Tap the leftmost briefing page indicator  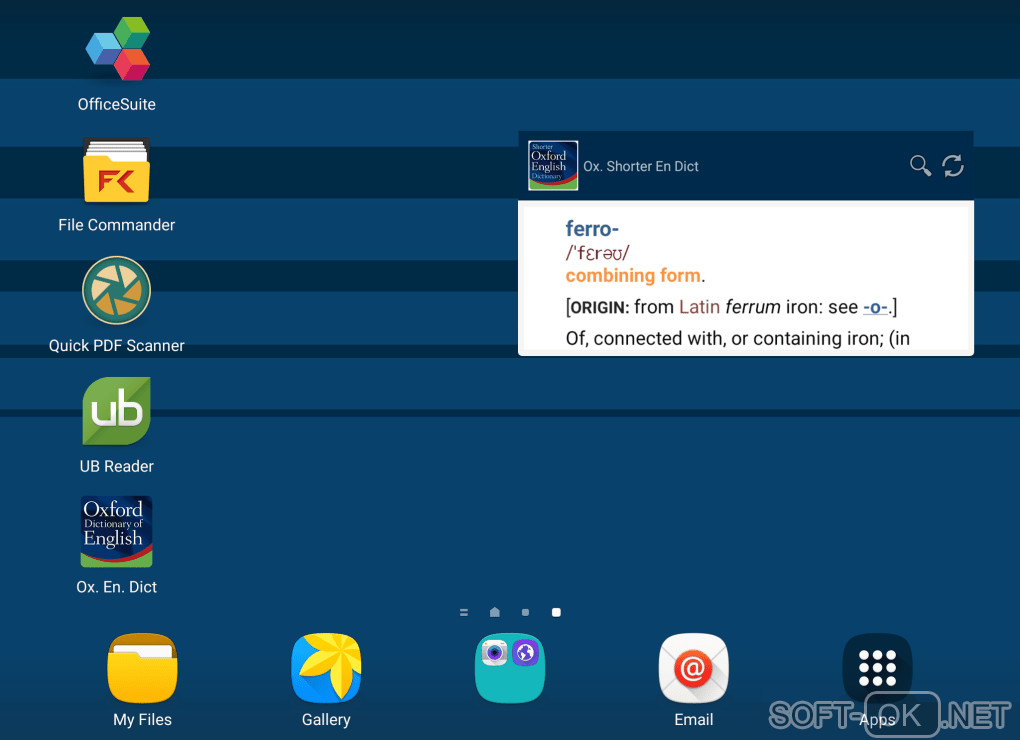point(464,613)
